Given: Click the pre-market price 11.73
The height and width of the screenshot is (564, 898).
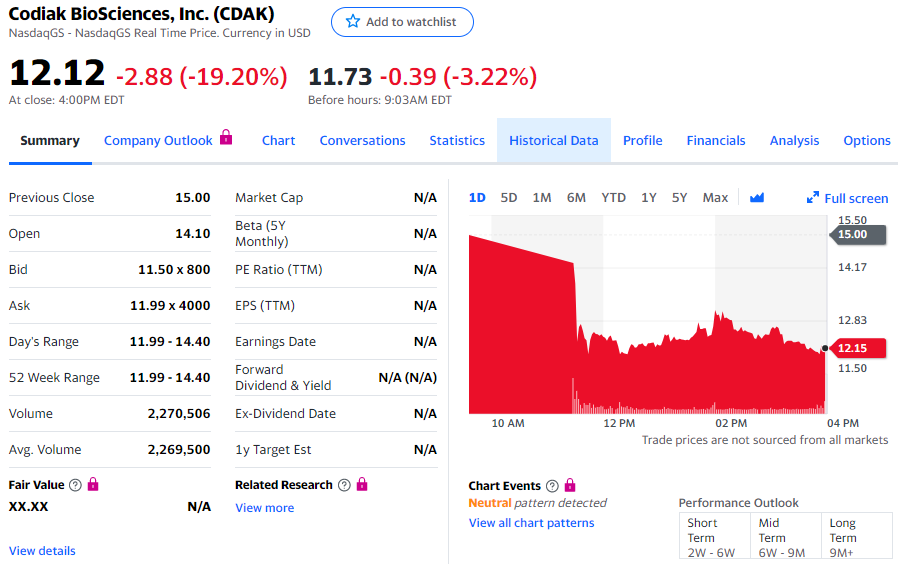Looking at the screenshot, I should tap(340, 77).
